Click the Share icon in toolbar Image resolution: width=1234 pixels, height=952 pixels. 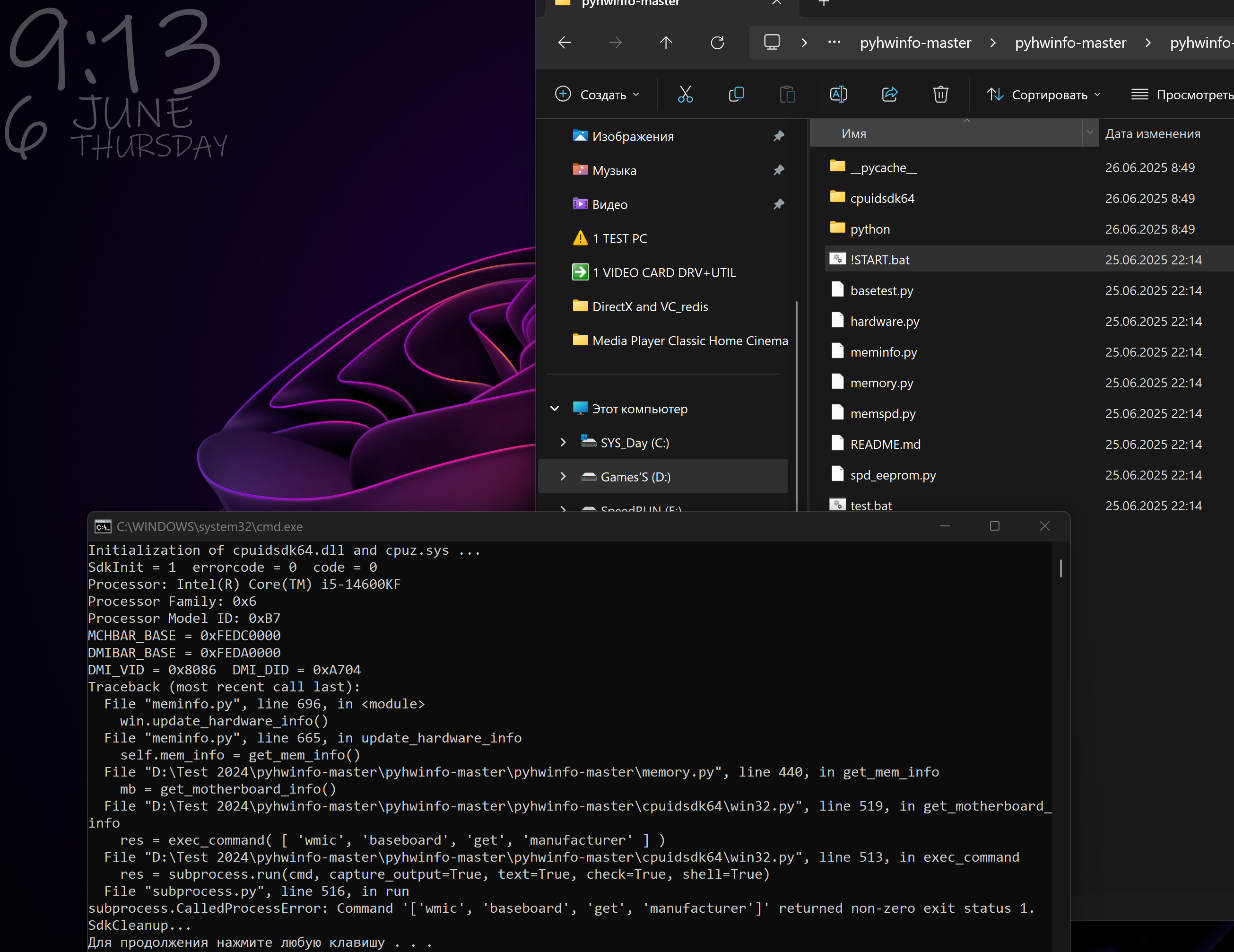(890, 95)
